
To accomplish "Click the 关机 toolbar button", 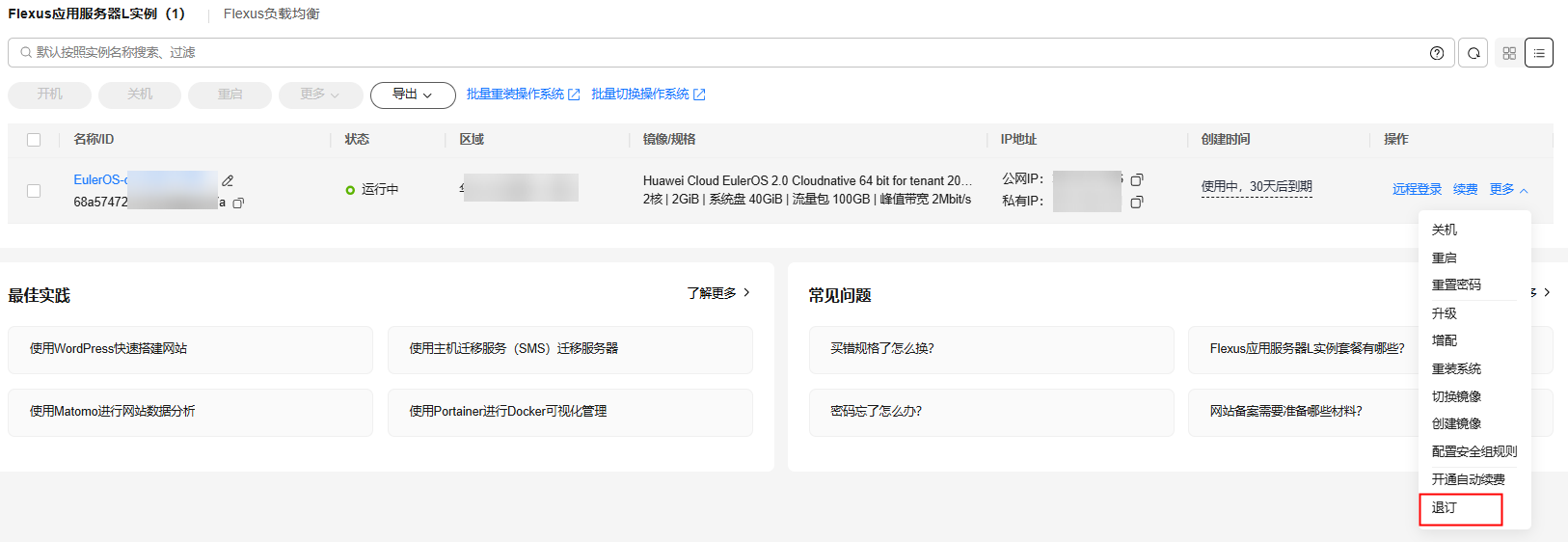I will (140, 95).
